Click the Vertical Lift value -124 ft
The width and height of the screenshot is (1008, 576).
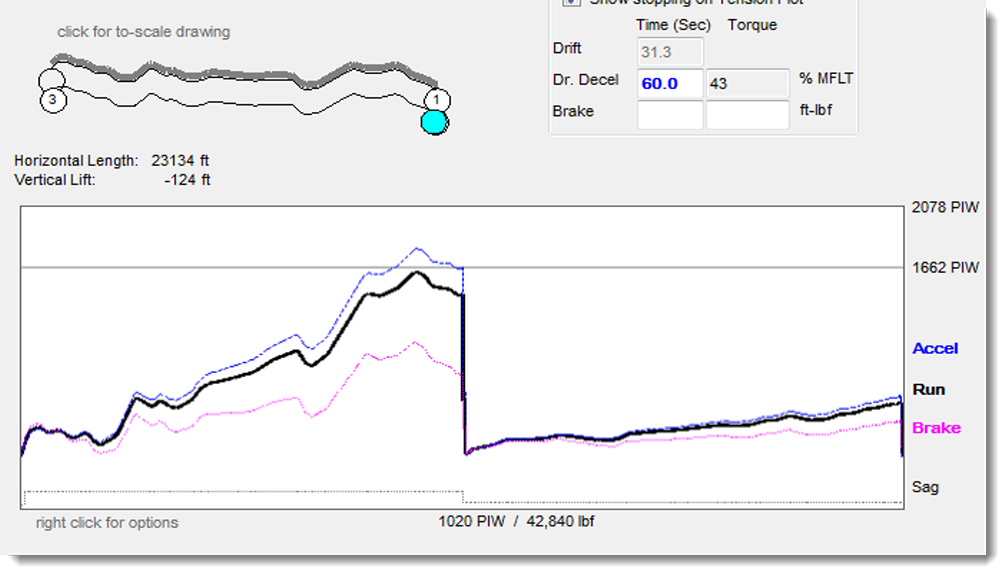[x=187, y=180]
